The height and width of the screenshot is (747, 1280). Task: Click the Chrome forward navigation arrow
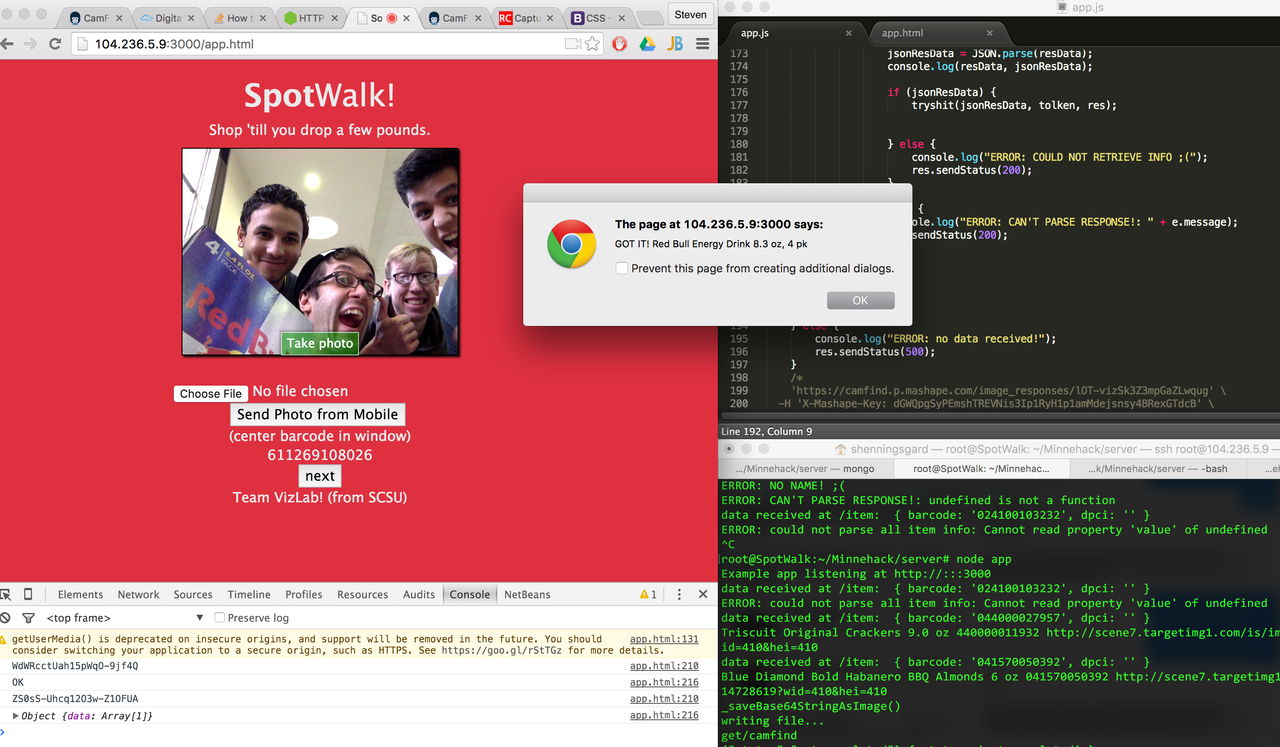point(31,44)
